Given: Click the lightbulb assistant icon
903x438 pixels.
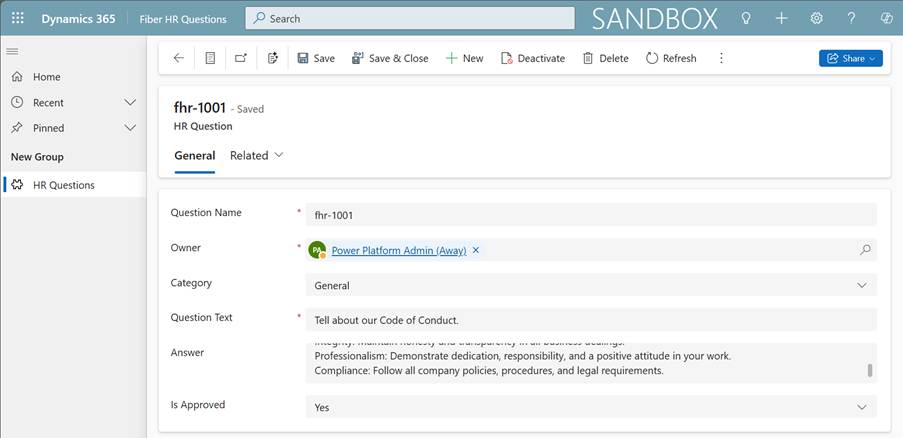Looking at the screenshot, I should 745,18.
